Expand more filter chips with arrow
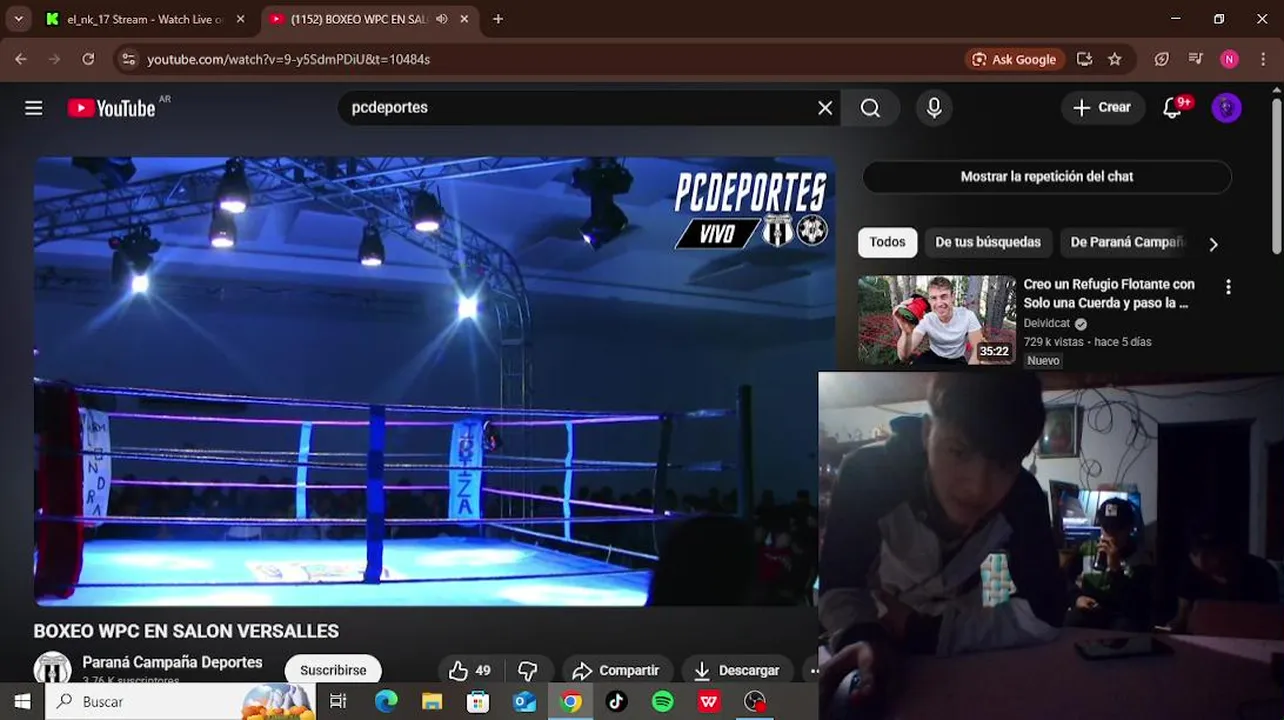Image resolution: width=1284 pixels, height=720 pixels. pyautogui.click(x=1213, y=244)
